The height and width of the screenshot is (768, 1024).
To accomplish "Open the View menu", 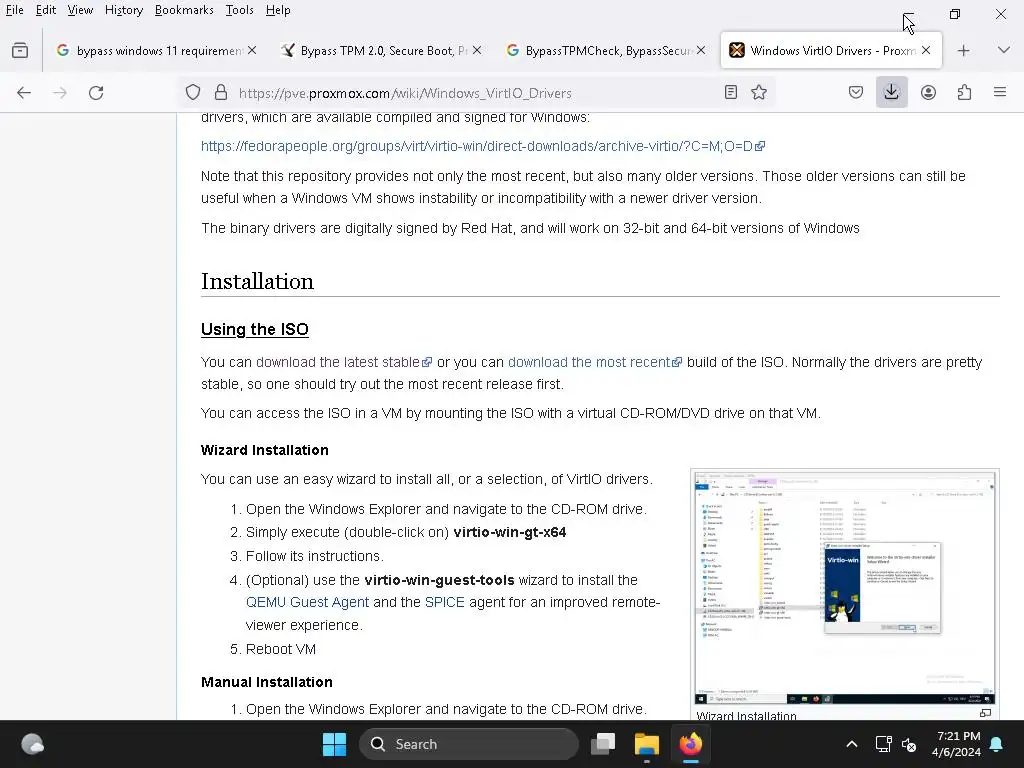I will pos(80,10).
